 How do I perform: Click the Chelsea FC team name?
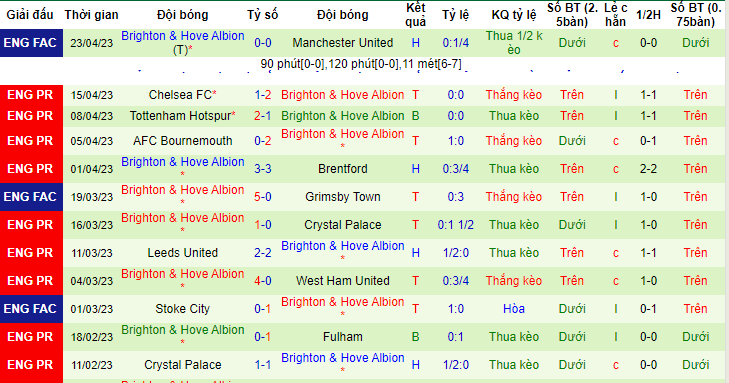click(x=180, y=95)
